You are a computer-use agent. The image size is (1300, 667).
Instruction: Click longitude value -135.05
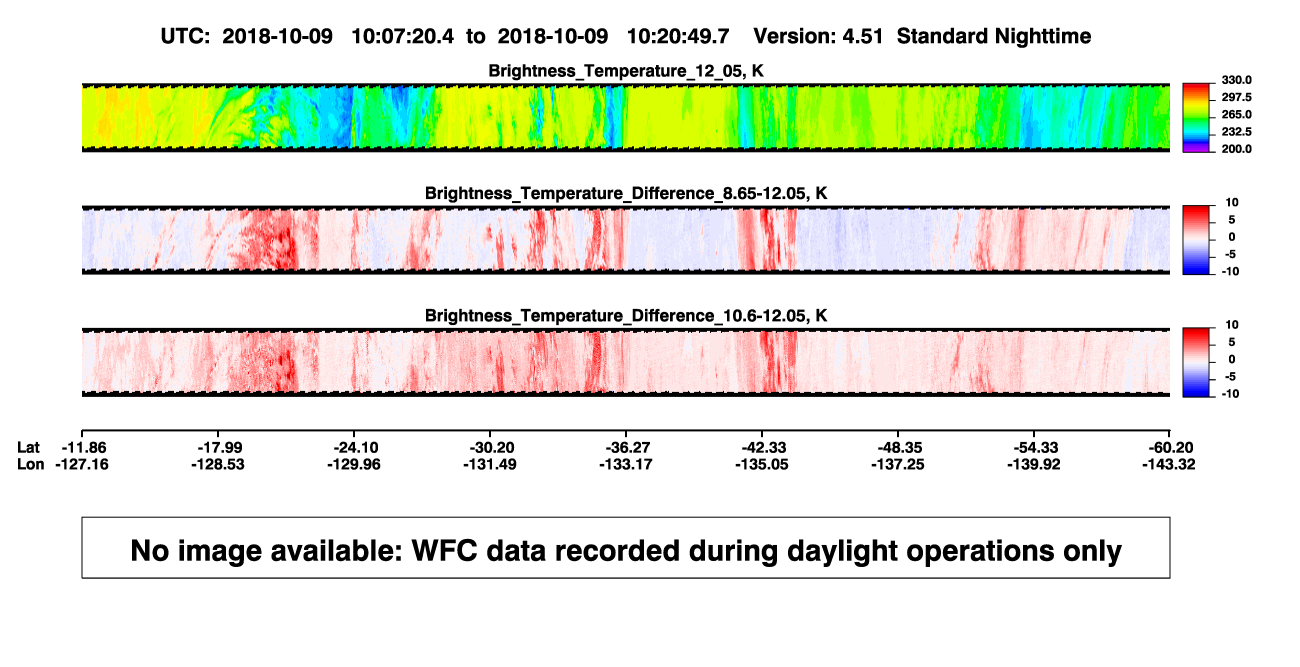click(x=762, y=464)
